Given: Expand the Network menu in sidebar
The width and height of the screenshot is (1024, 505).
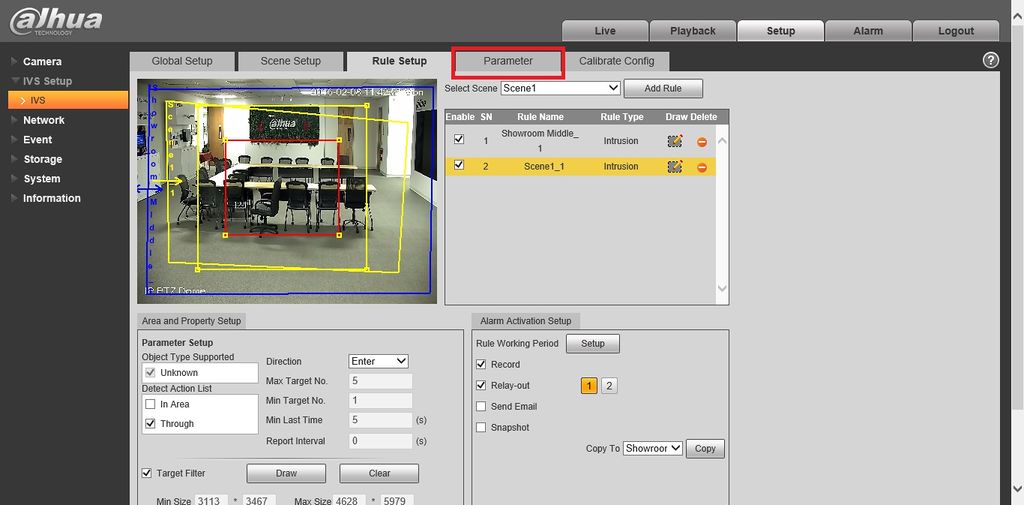Looking at the screenshot, I should coord(44,120).
